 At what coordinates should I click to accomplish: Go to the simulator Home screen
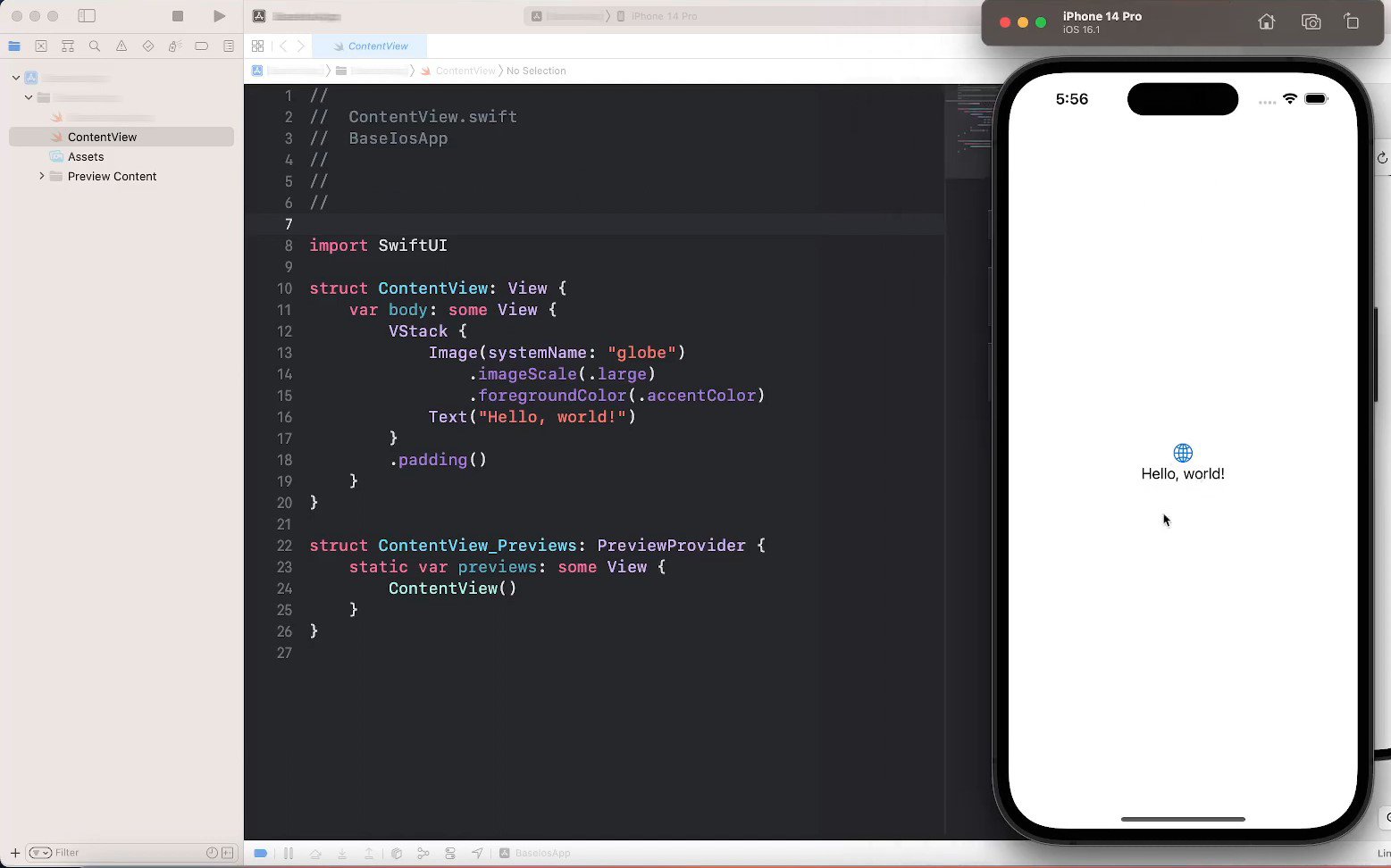1266,22
